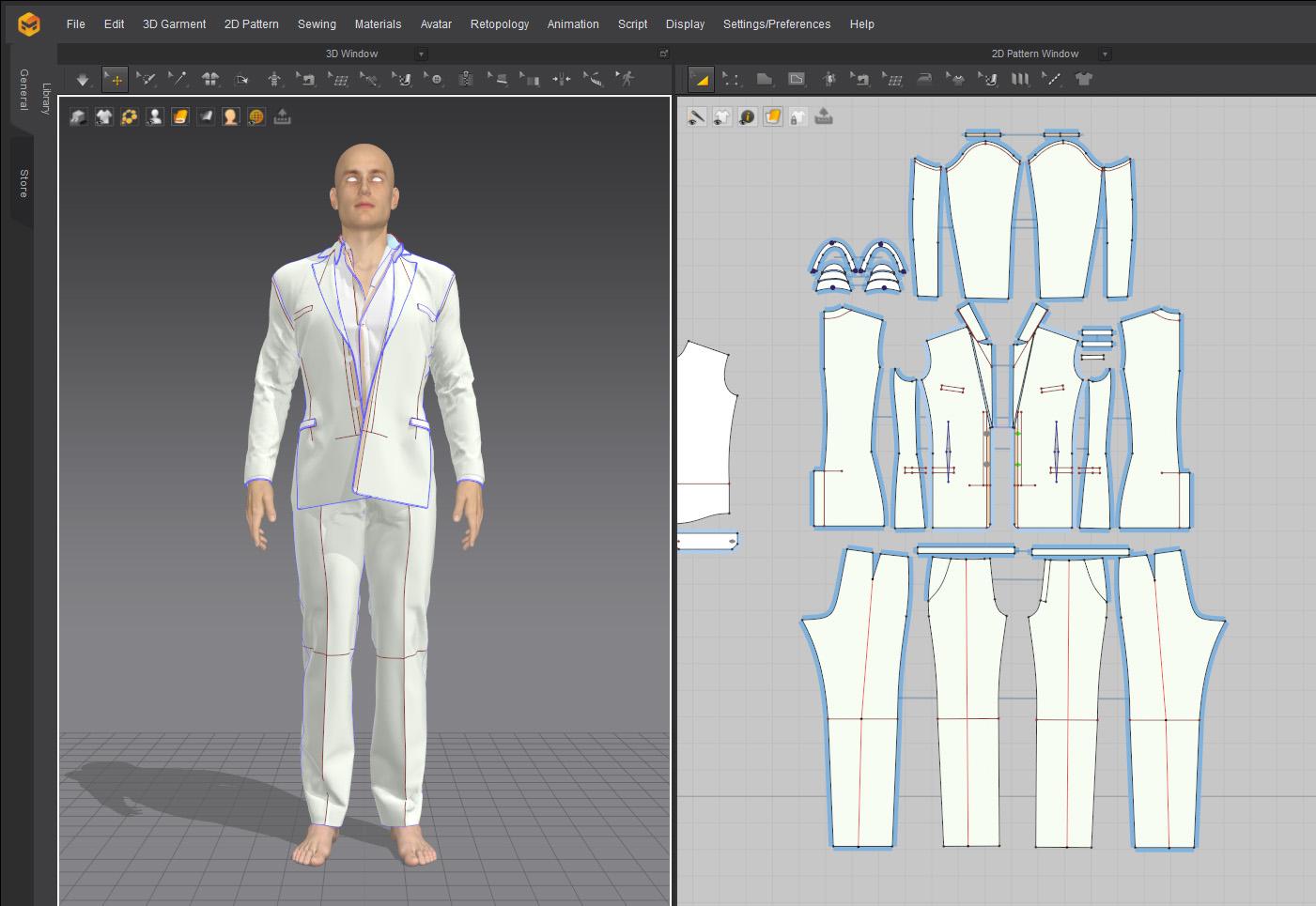Select the sewing machine tool in 3D toolbar

tap(306, 80)
